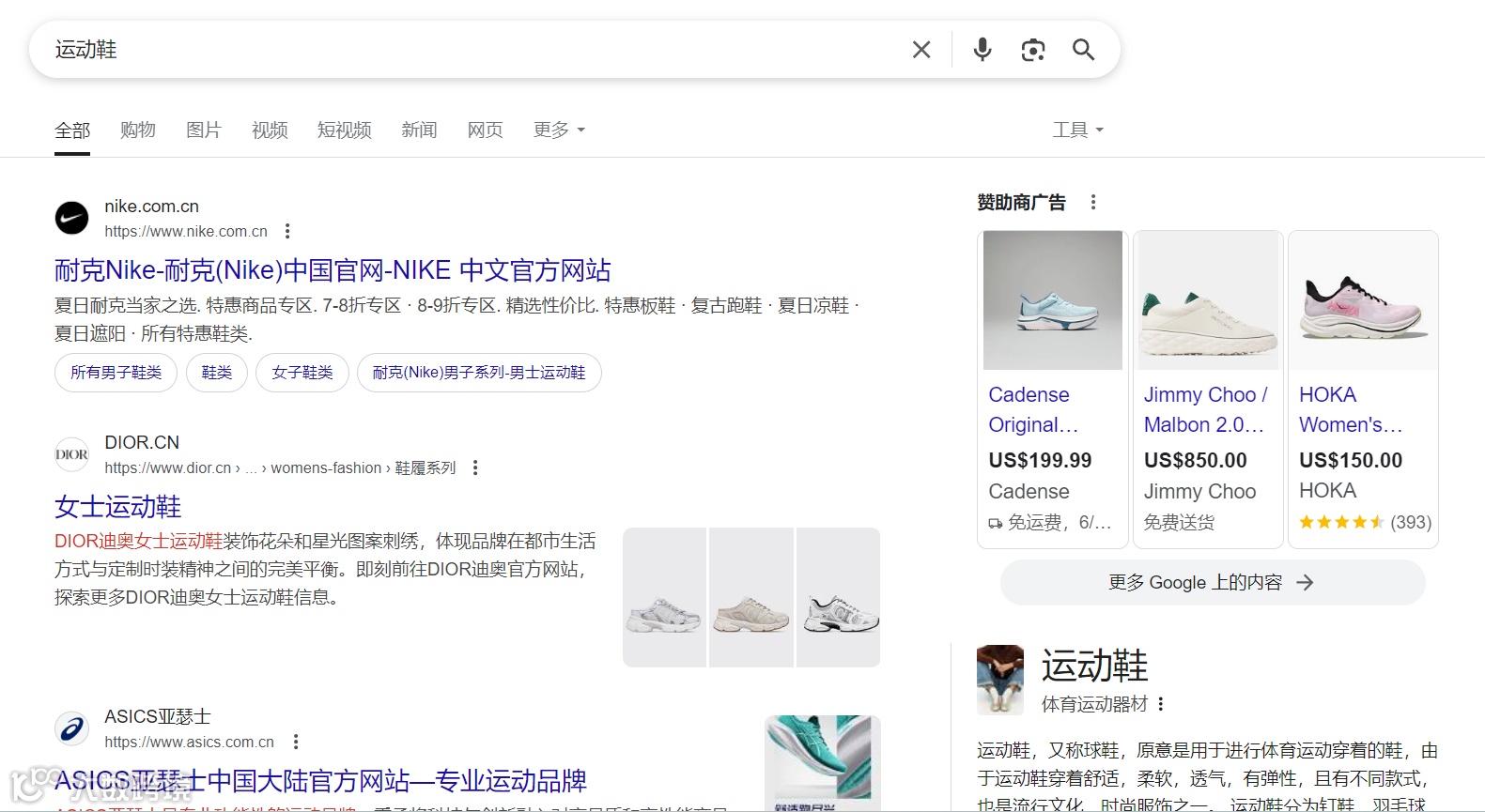Clear the search box text

921,50
